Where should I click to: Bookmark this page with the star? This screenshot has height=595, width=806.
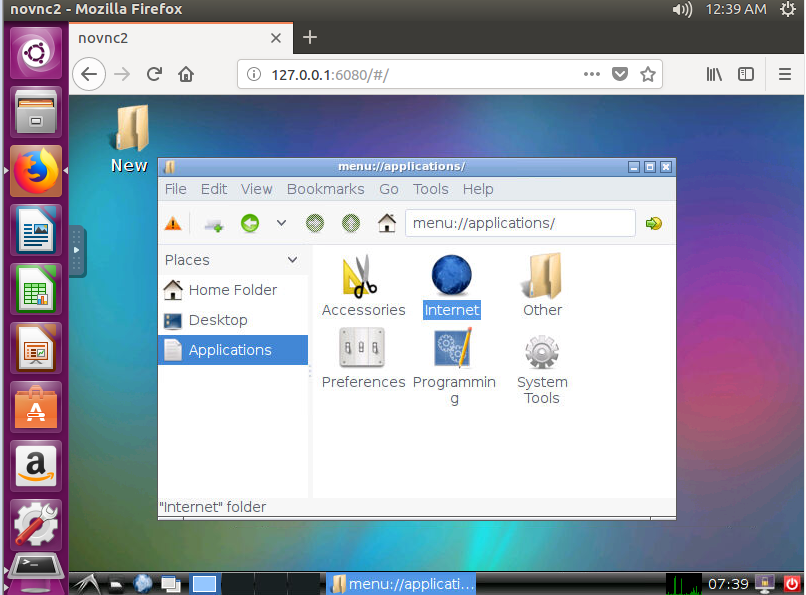pyautogui.click(x=648, y=75)
